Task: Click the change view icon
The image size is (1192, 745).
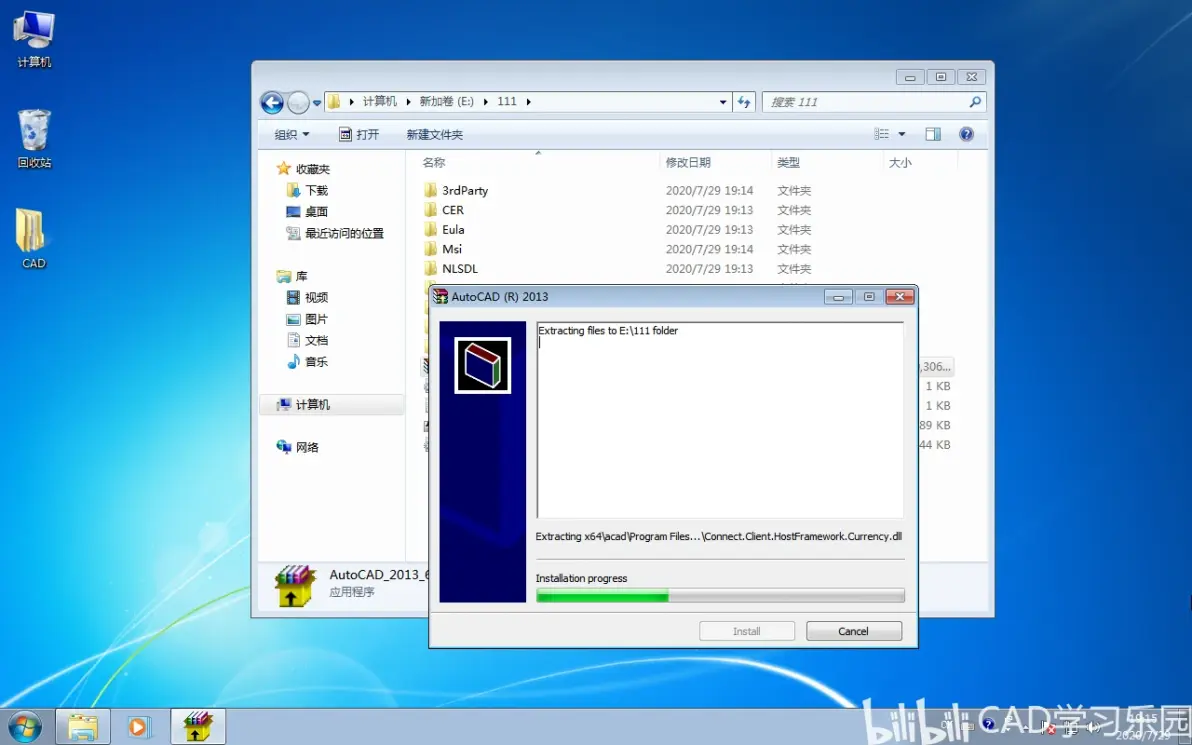Action: [882, 134]
